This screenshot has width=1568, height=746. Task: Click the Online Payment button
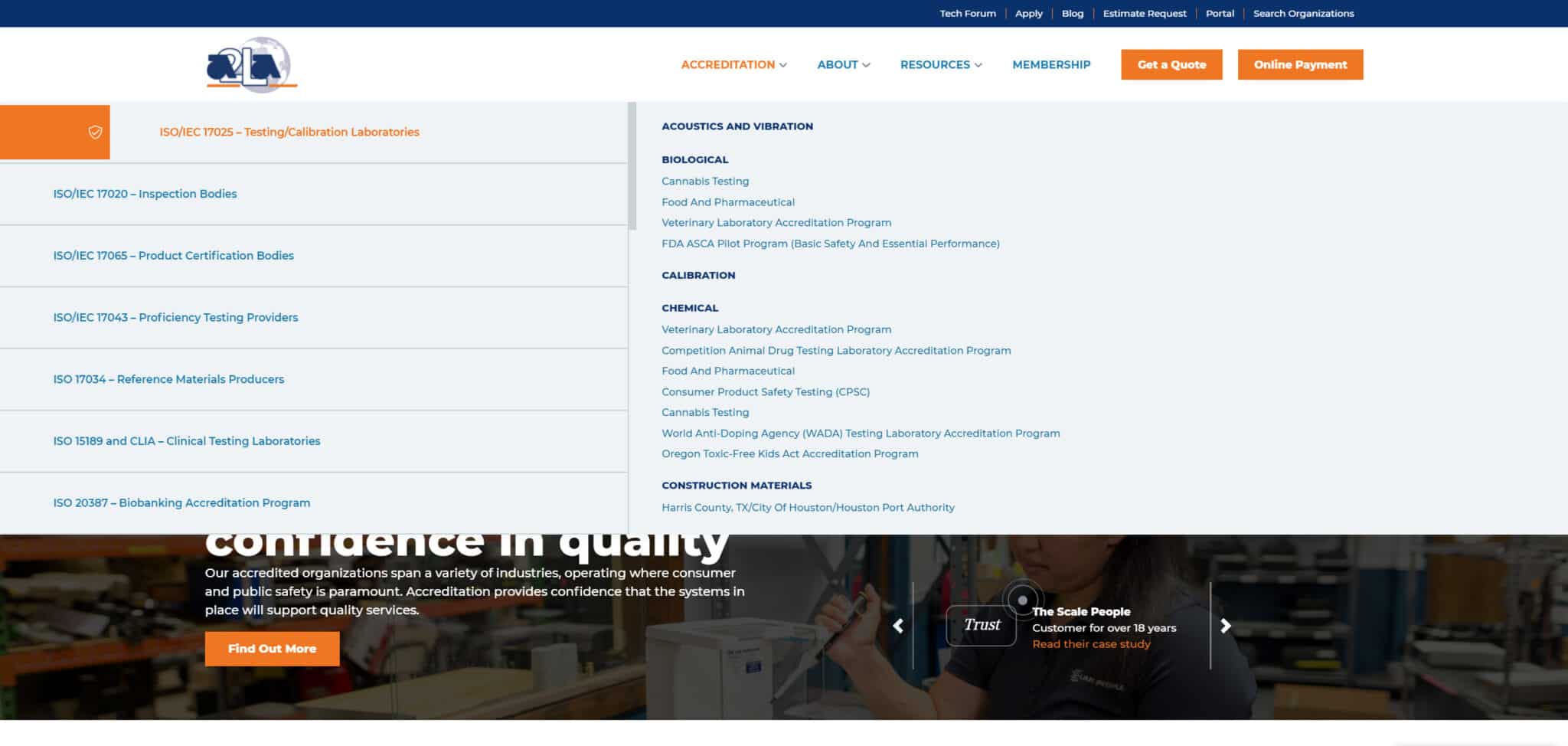(1299, 64)
